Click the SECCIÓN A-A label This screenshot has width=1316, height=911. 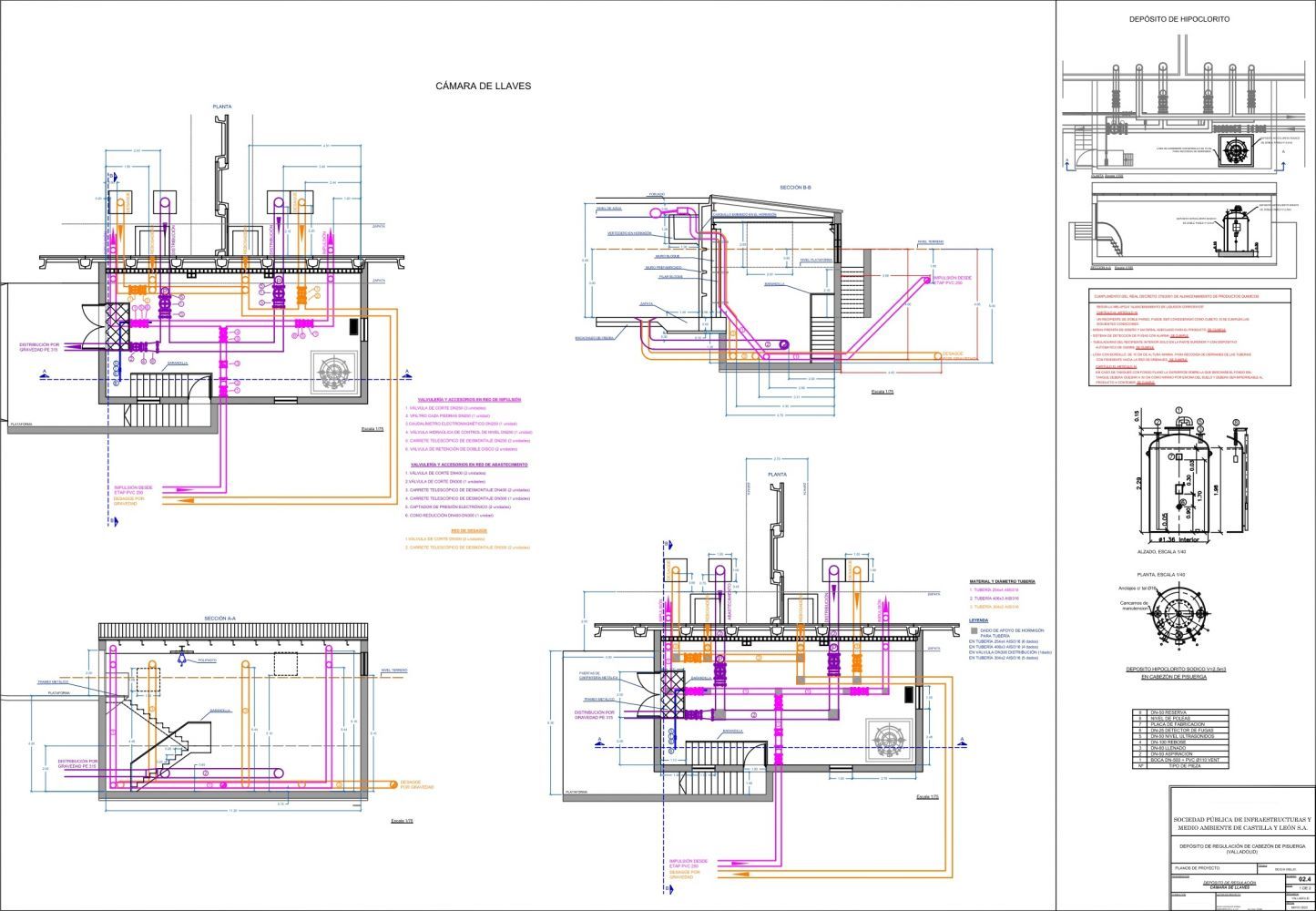pos(220,619)
